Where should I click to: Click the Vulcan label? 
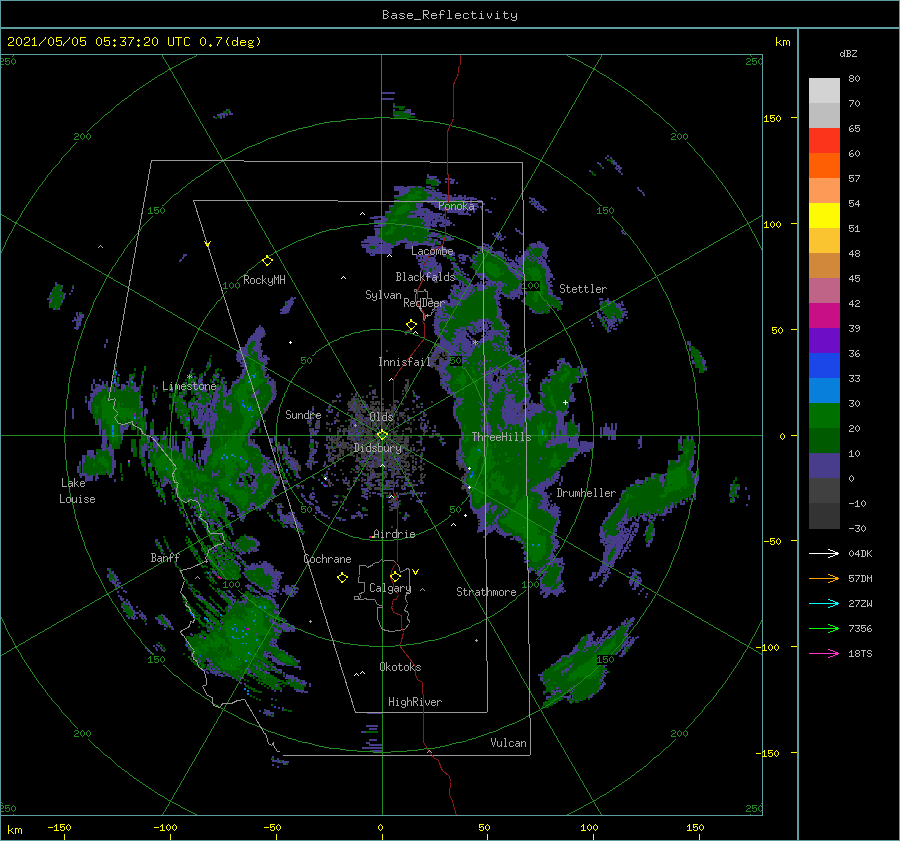click(x=508, y=743)
